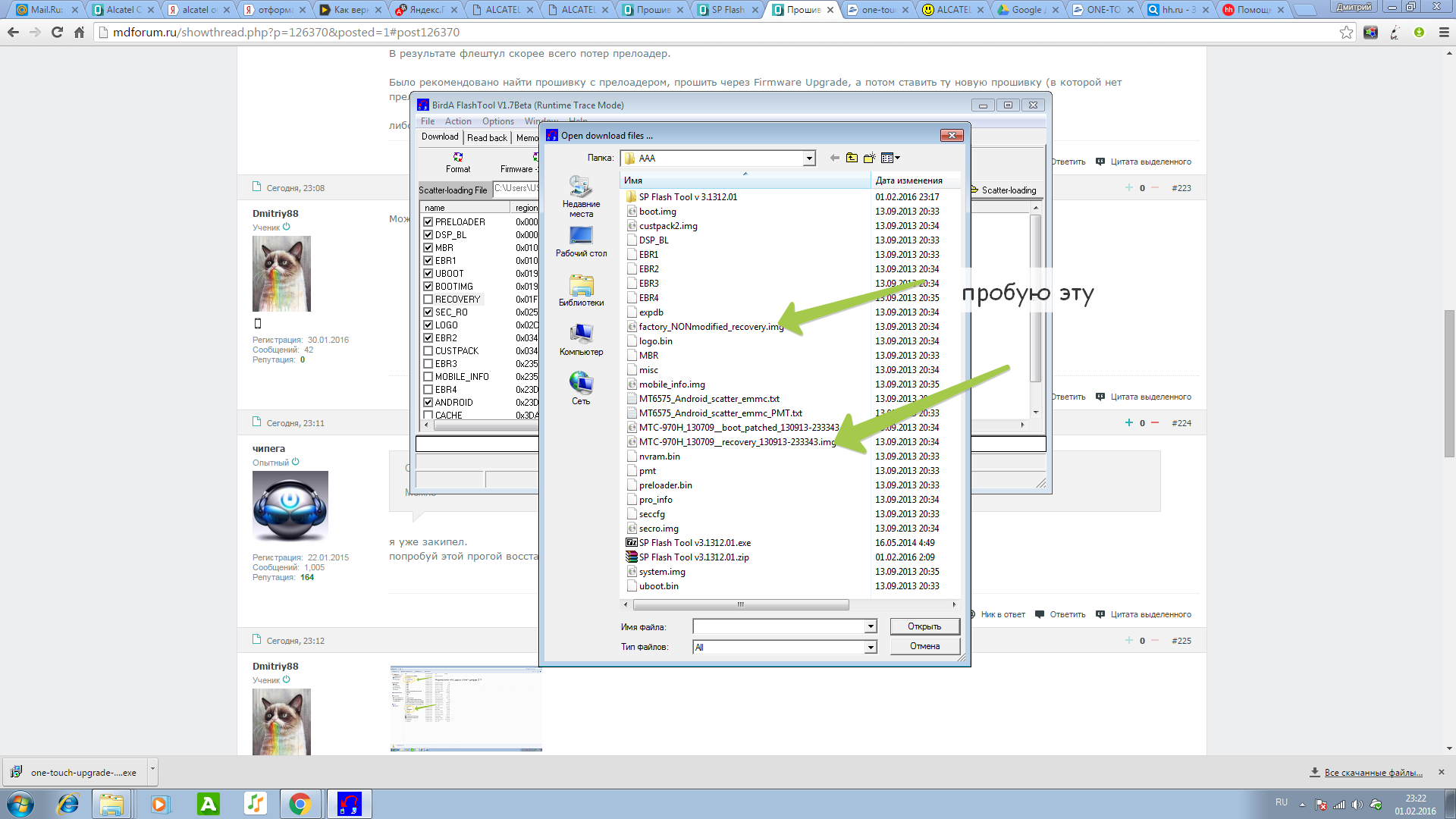Uncheck the PRELOADER partition checkbox
The image size is (1456, 819).
(x=428, y=222)
